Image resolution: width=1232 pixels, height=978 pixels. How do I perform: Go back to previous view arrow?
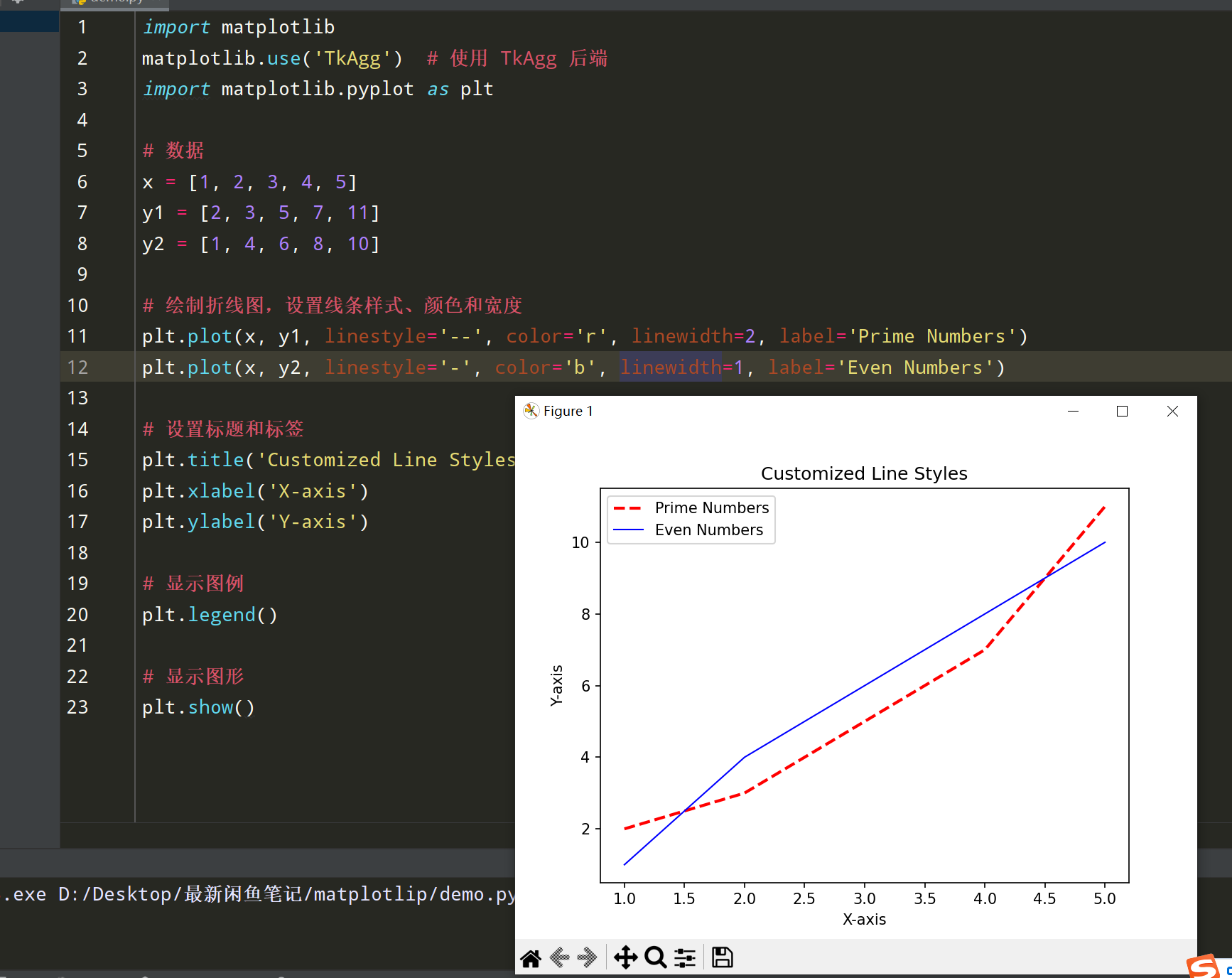pyautogui.click(x=560, y=958)
